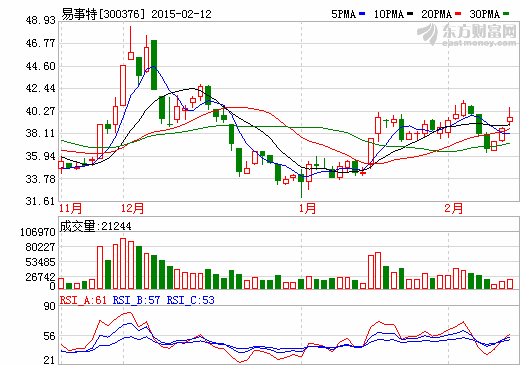The width and height of the screenshot is (520, 365).
Task: Click the 20PMA legend label
Action: tap(436, 14)
